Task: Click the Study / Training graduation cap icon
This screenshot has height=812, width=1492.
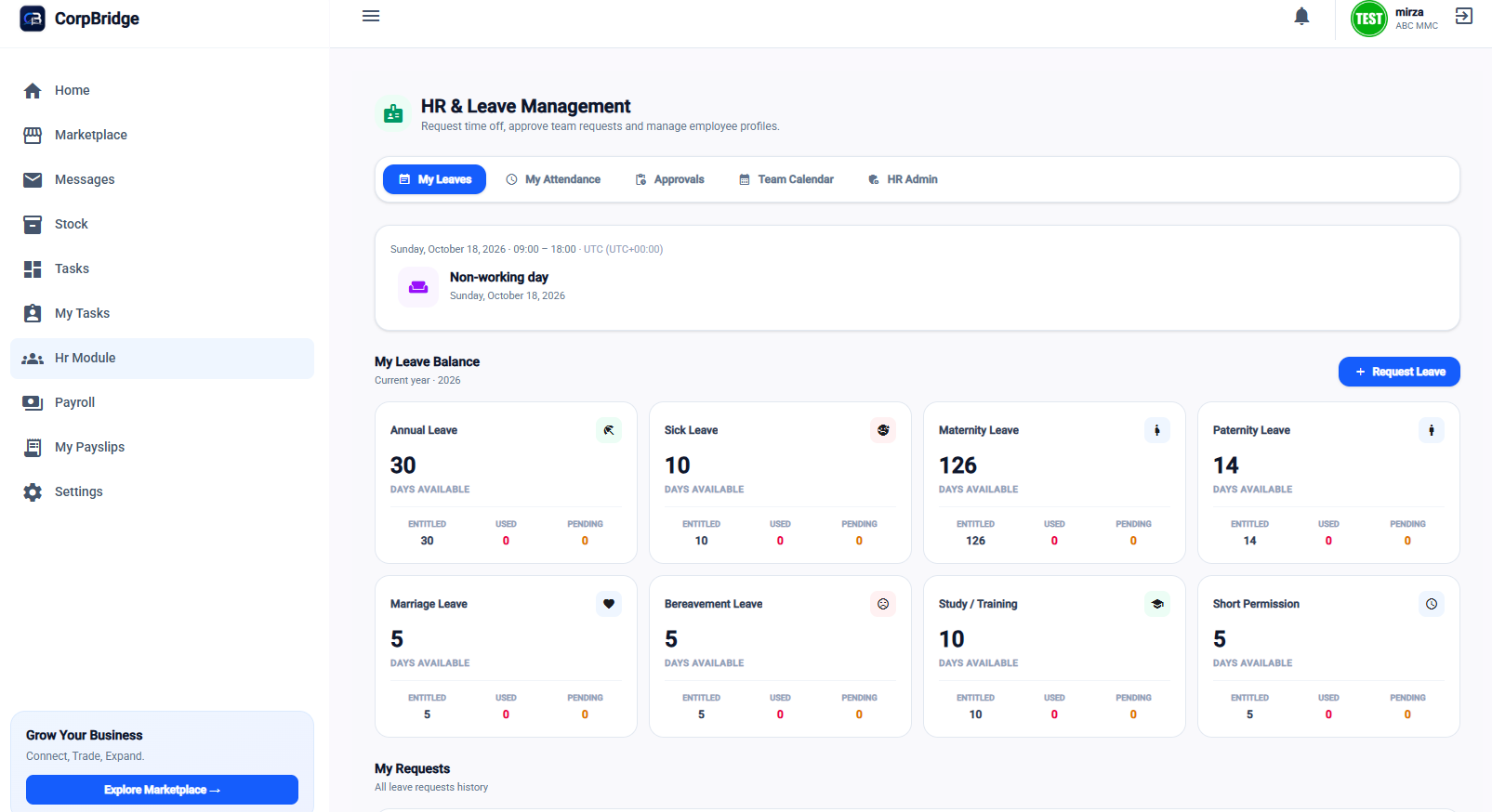Action: pos(1157,604)
